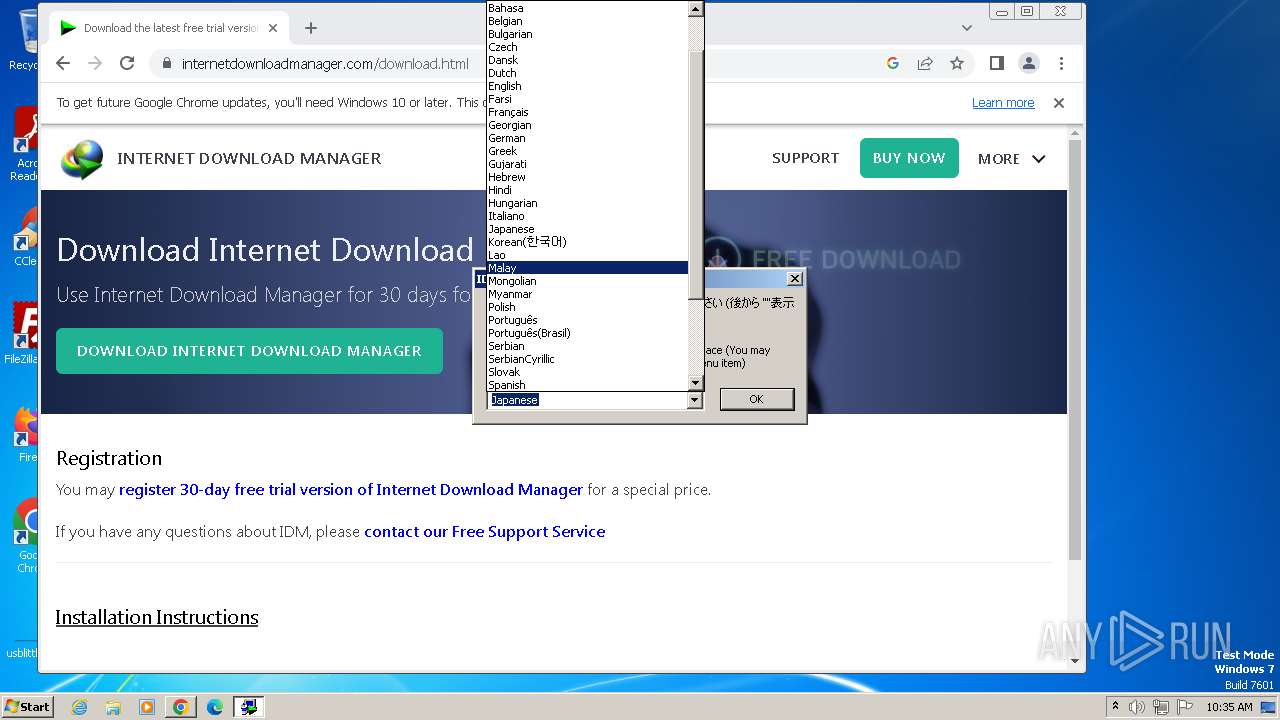
Task: Confirm language with the OK button
Action: (757, 399)
